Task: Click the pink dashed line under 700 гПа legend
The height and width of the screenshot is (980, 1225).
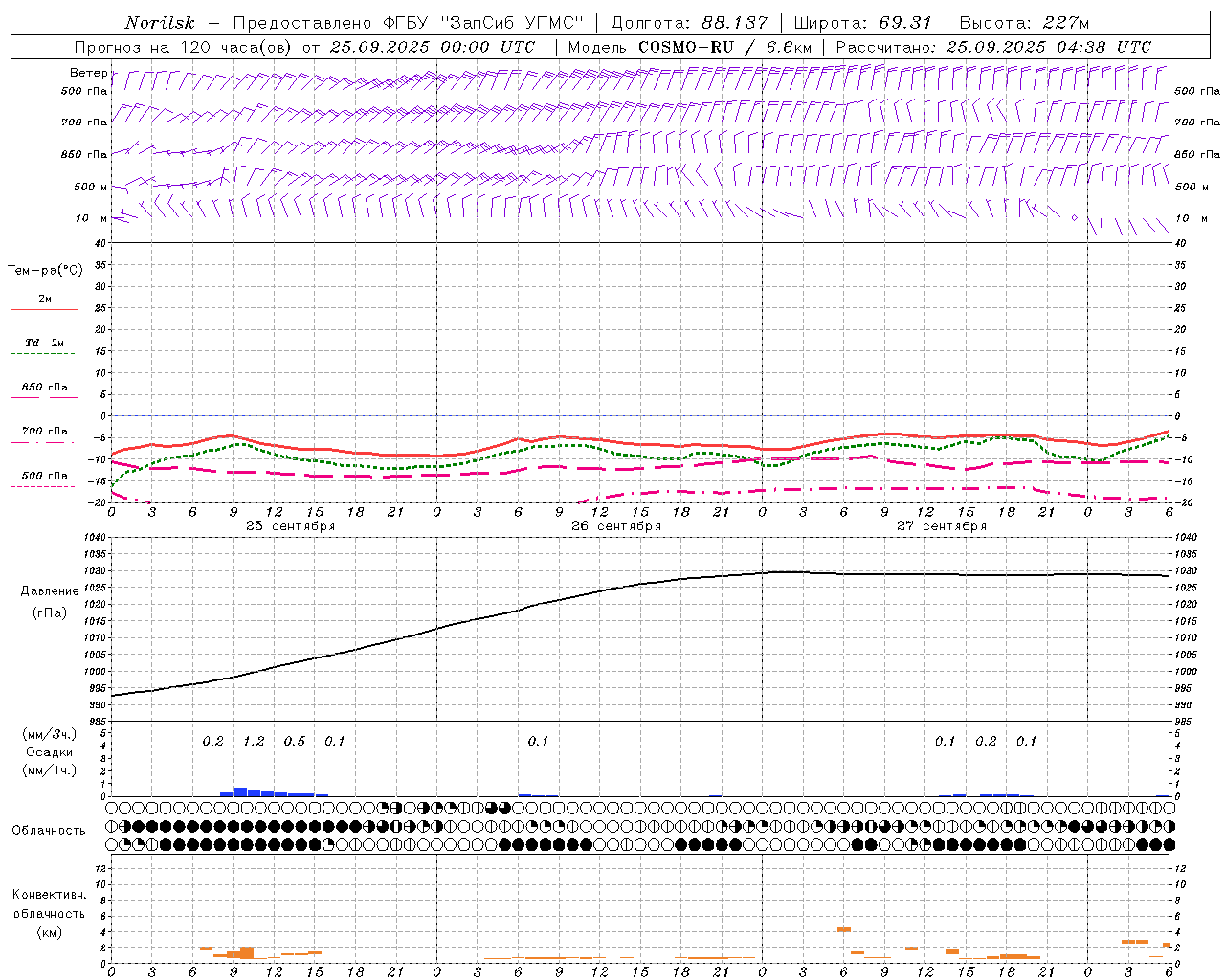Action: (x=42, y=442)
